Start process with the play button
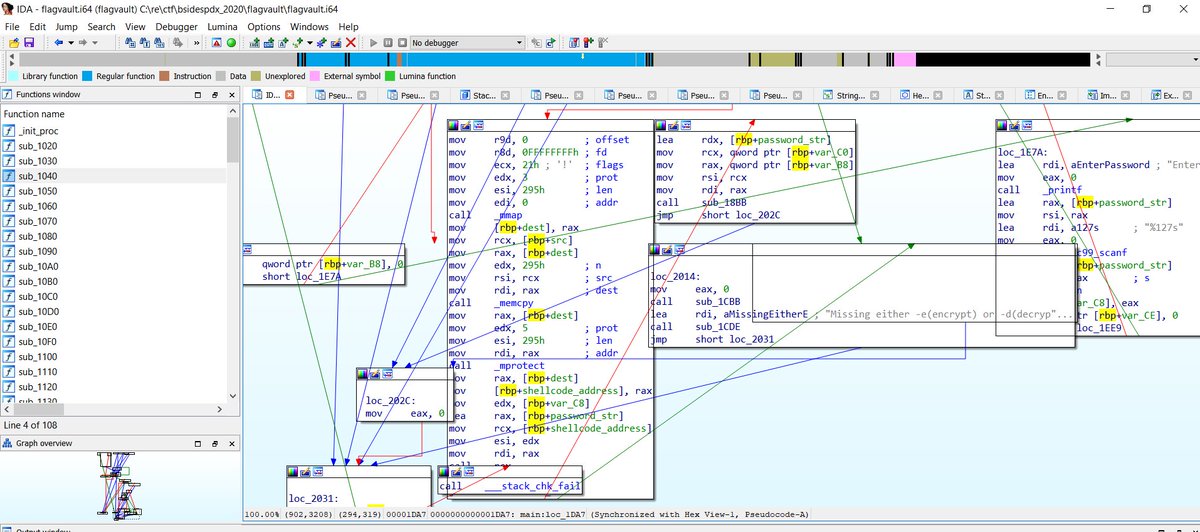The image size is (1200, 532). (x=374, y=43)
